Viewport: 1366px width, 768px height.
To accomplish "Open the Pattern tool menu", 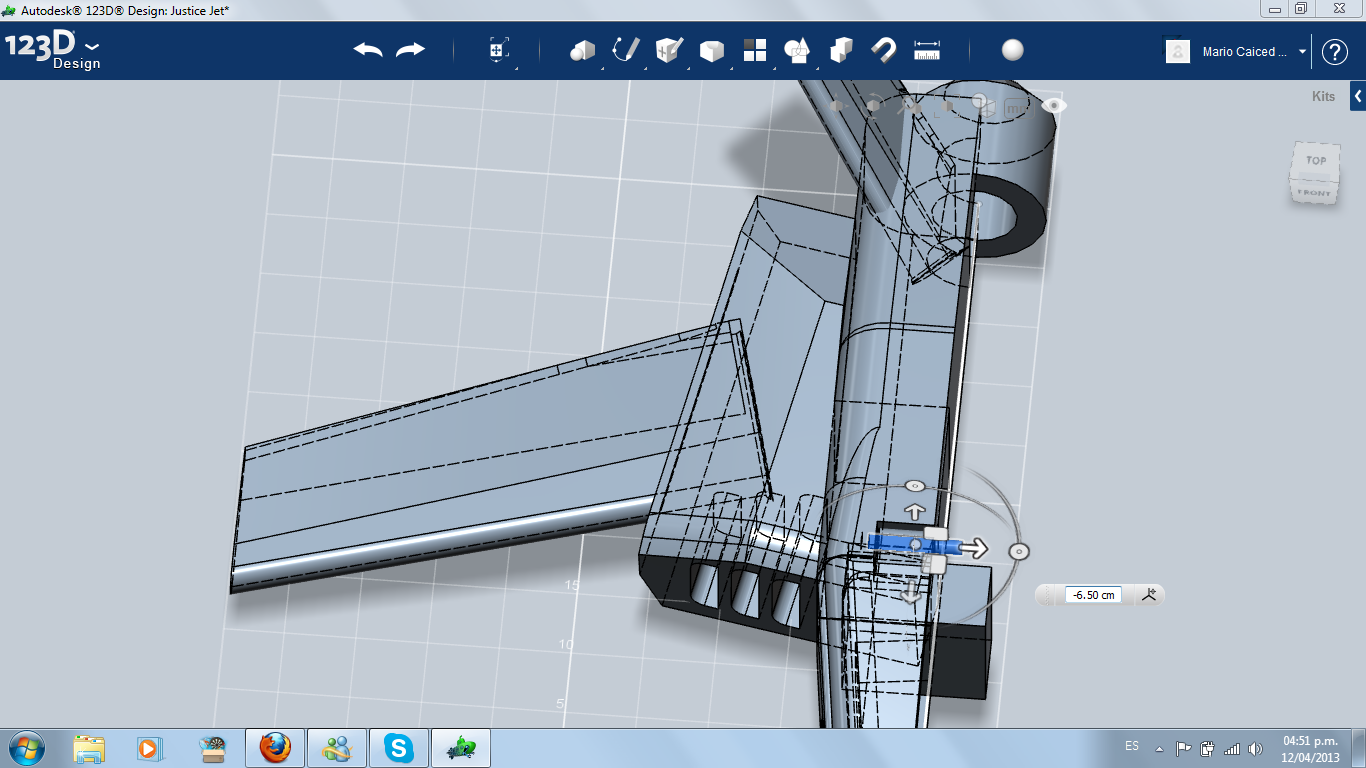I will tap(754, 50).
